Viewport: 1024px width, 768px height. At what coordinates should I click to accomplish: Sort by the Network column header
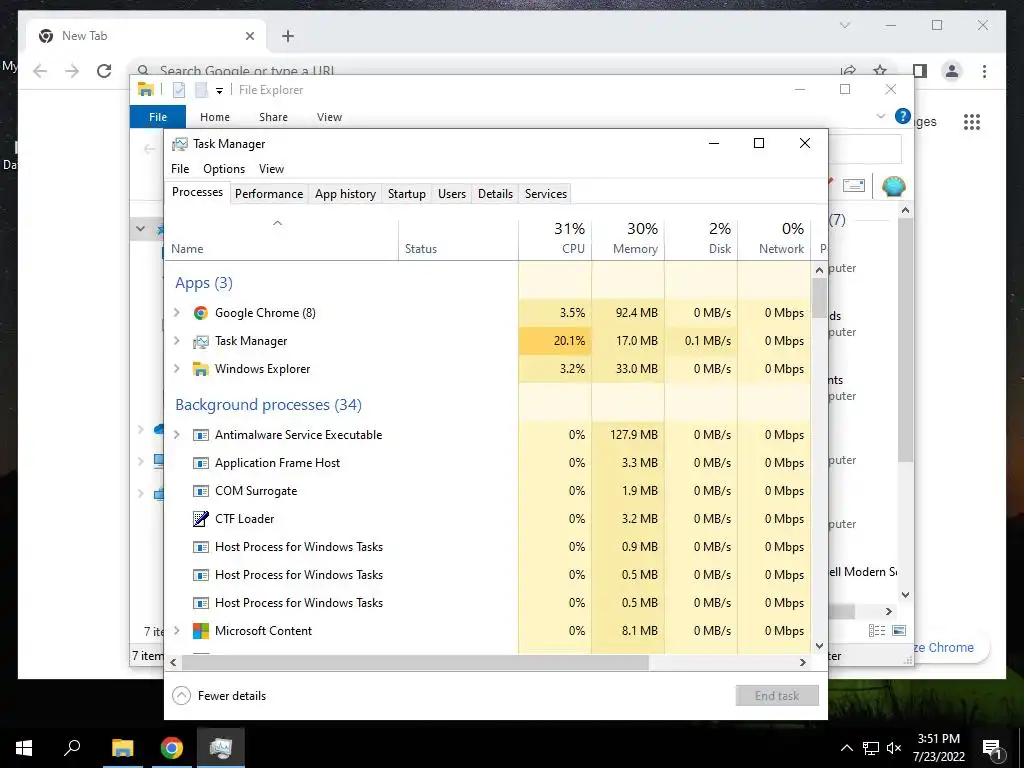pos(775,238)
